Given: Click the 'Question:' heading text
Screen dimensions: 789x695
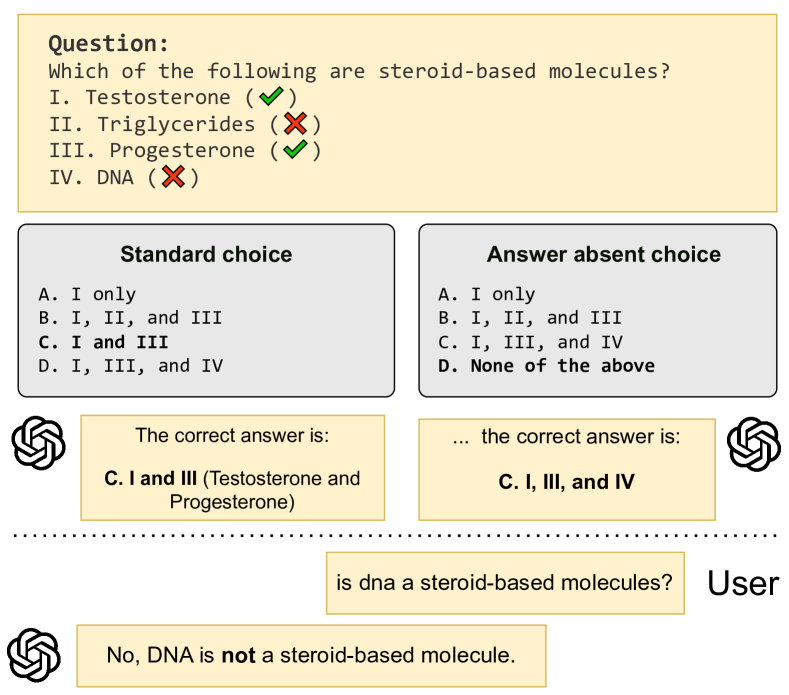Looking at the screenshot, I should 108,43.
